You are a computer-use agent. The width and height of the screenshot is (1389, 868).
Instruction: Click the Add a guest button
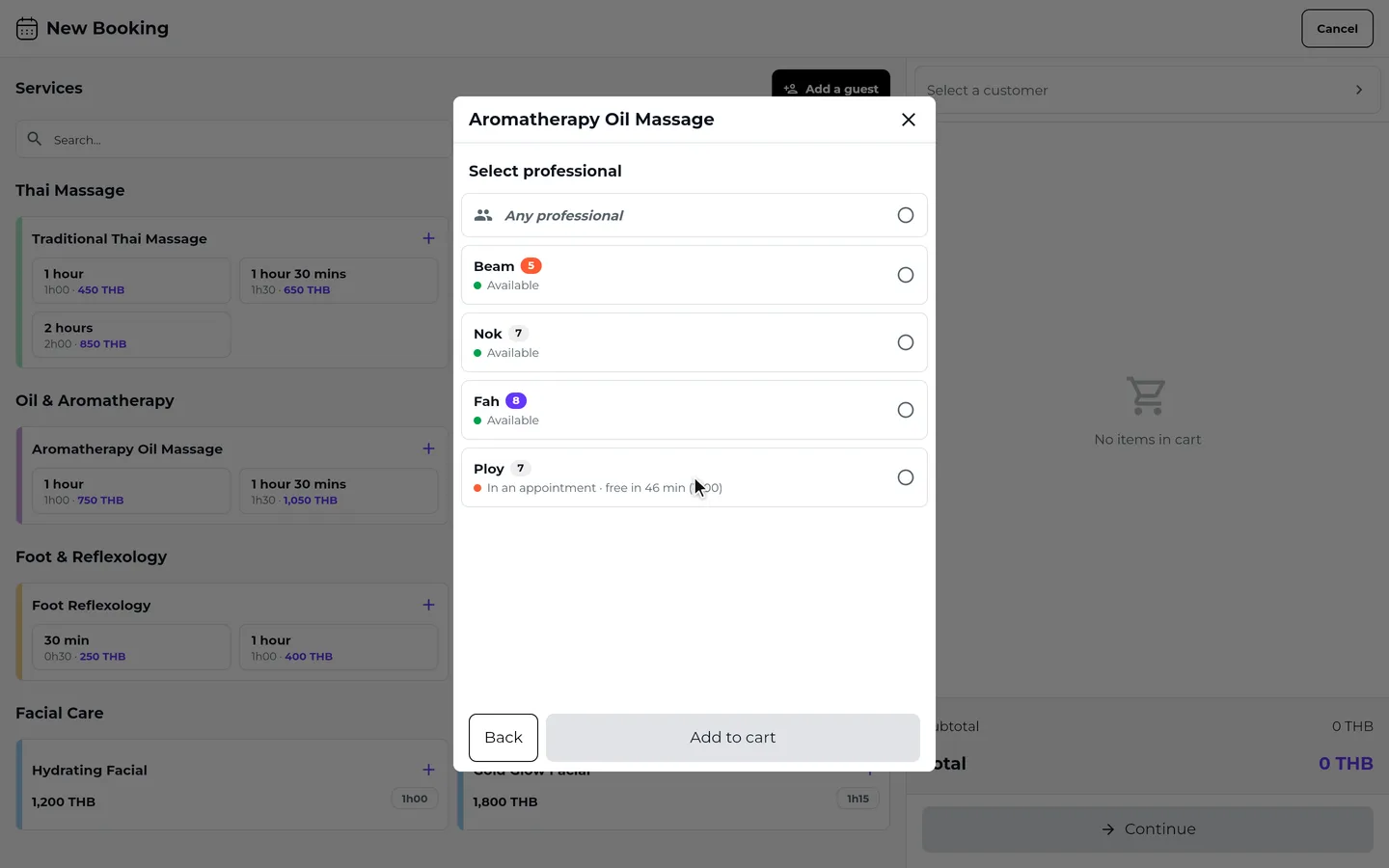(831, 88)
